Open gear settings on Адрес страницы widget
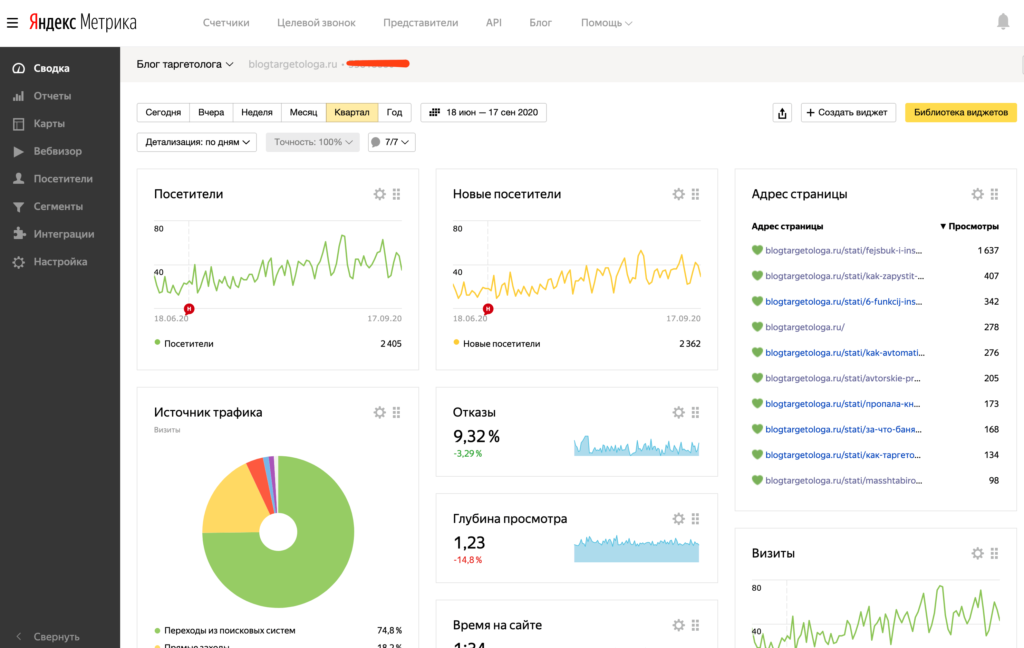 pyautogui.click(x=977, y=194)
